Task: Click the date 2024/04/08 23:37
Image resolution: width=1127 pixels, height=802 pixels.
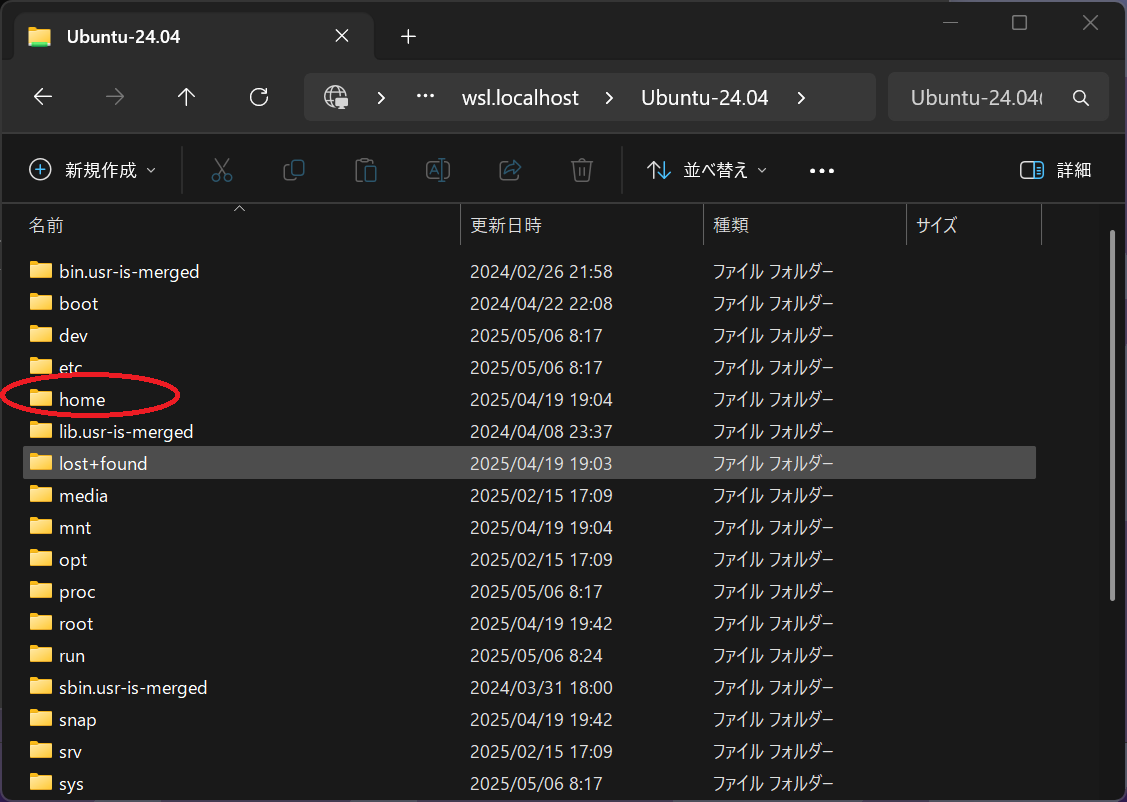Action: coord(541,431)
